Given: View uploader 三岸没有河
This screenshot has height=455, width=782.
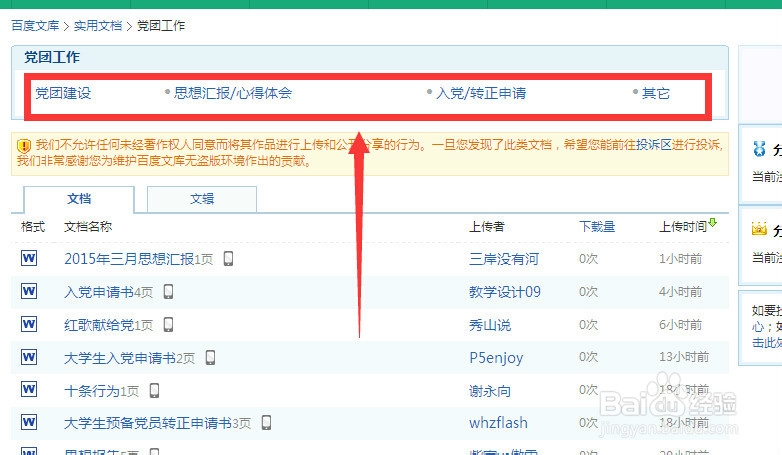Looking at the screenshot, I should pyautogui.click(x=504, y=259).
